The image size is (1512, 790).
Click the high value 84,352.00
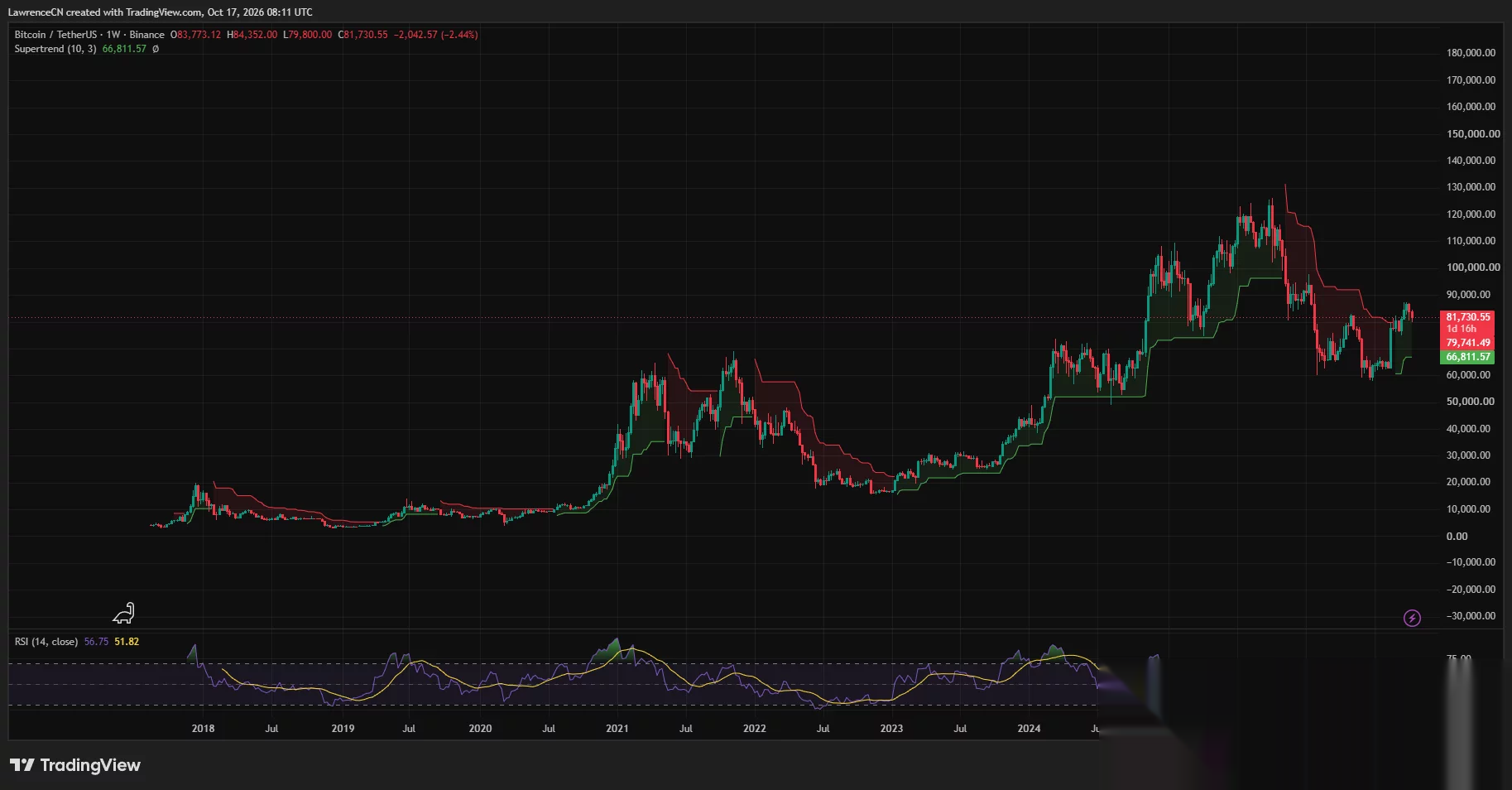pos(255,35)
